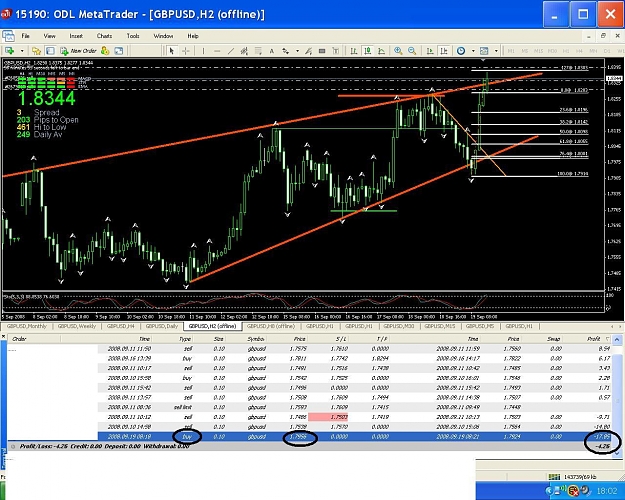Close the terminal panel with X
Image resolution: width=625 pixels, height=500 pixels.
click(4, 337)
